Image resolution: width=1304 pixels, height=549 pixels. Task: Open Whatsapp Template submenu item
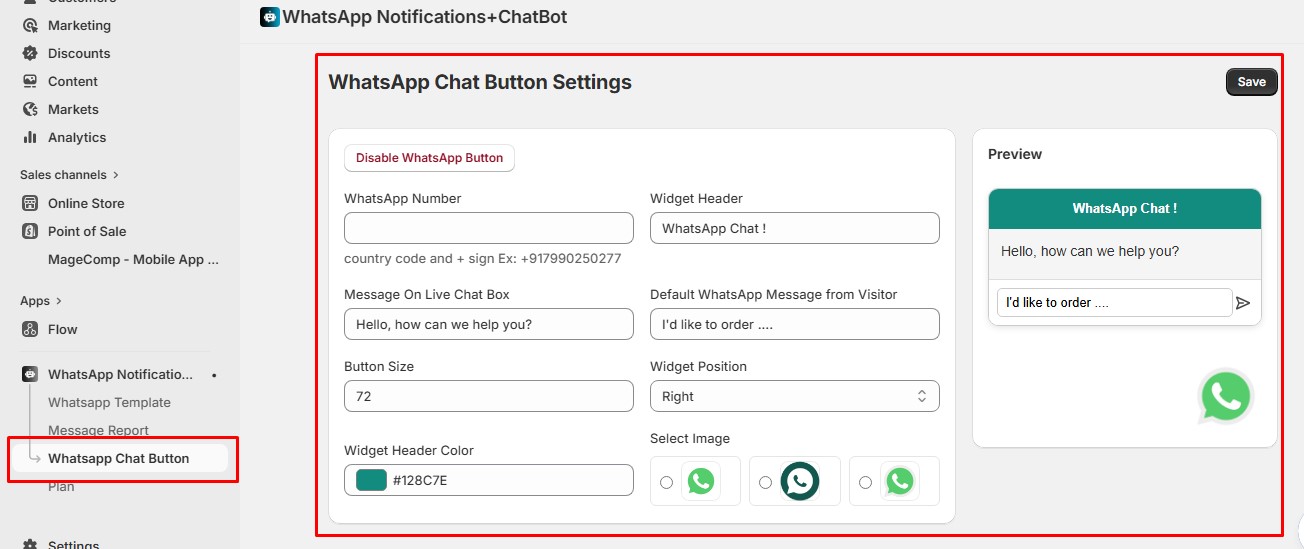click(x=109, y=402)
